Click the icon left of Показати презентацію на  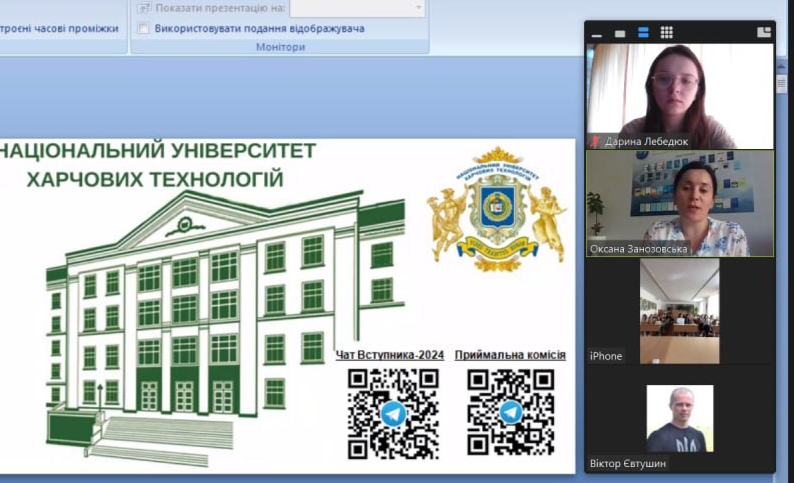[144, 8]
